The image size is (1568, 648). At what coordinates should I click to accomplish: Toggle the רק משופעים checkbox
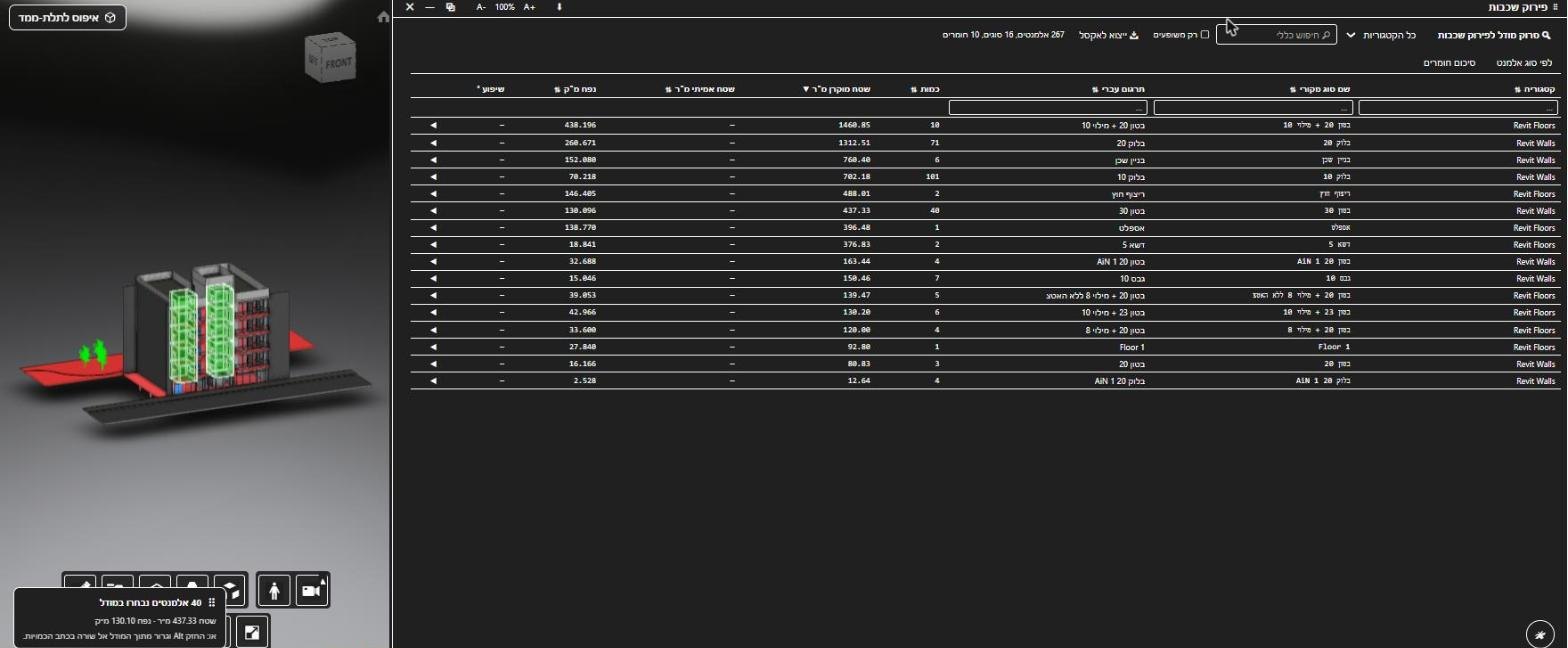point(1205,35)
